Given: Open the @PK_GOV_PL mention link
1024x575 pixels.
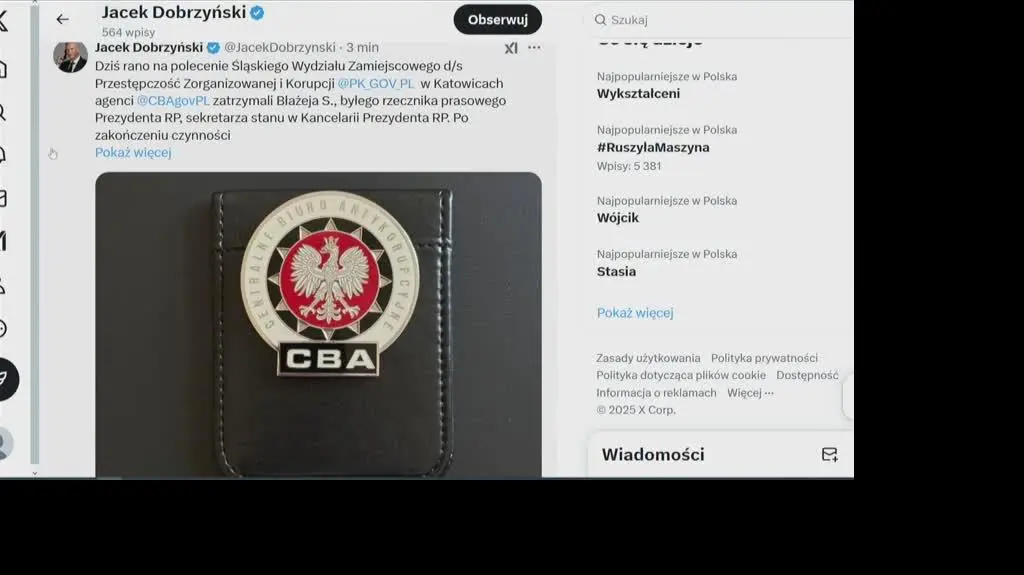Looking at the screenshot, I should pos(376,84).
